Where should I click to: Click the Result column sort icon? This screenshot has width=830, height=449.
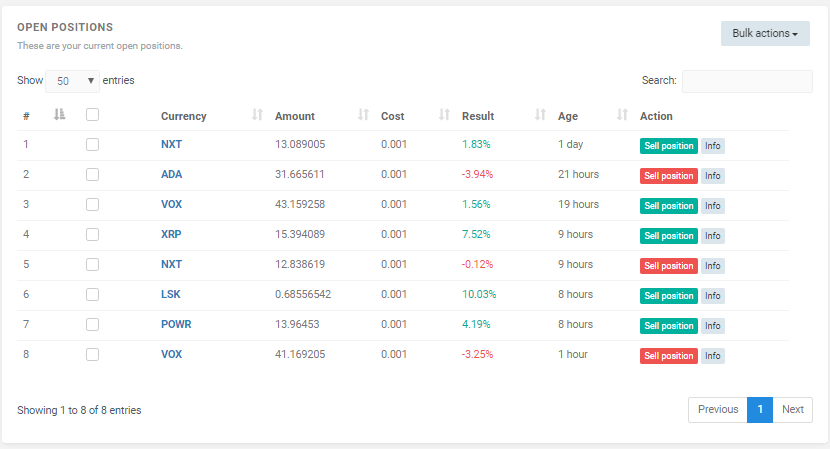[540, 116]
